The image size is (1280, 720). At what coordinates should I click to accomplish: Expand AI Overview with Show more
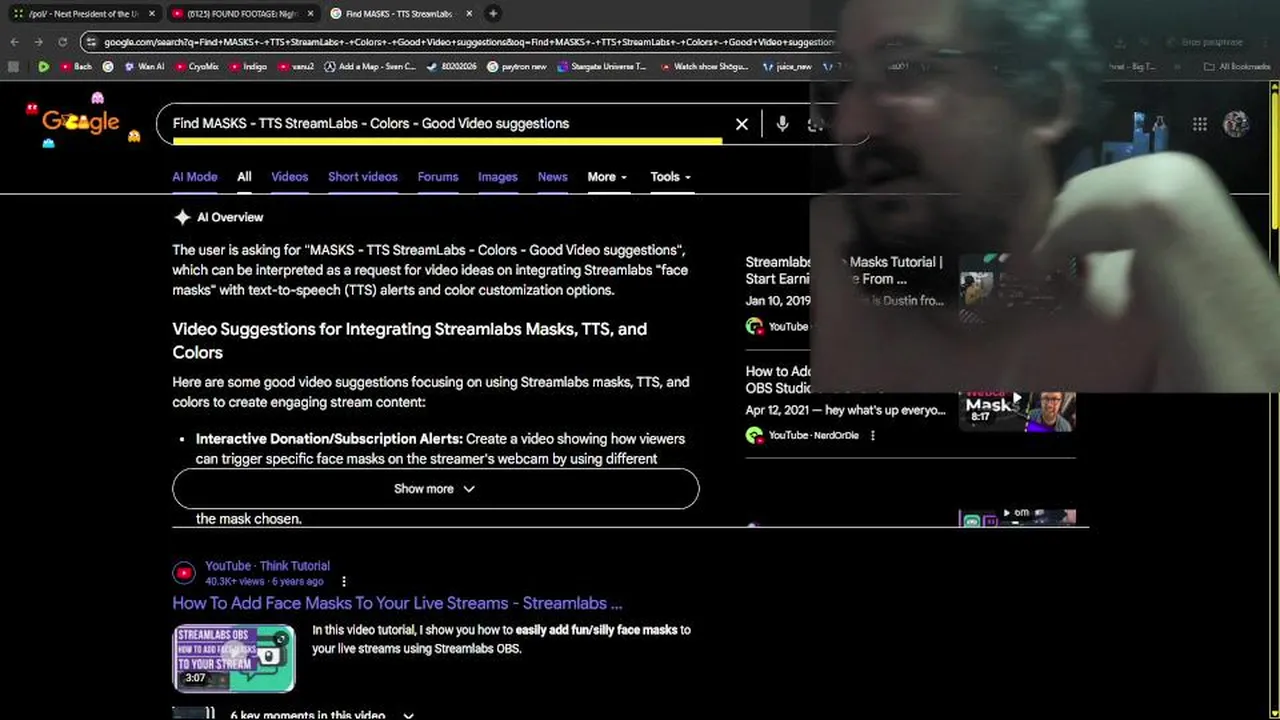(x=435, y=489)
